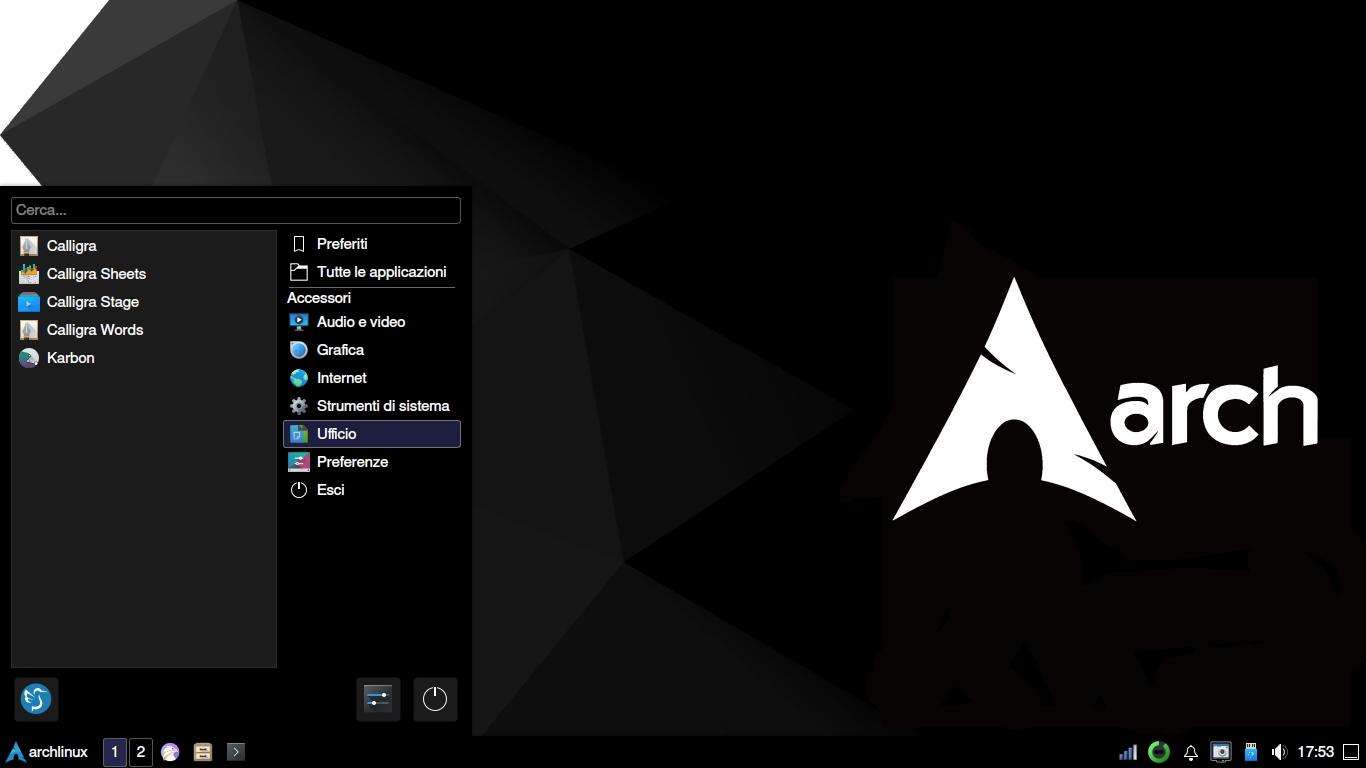Open the USB removable drive tray icon
This screenshot has height=768, width=1366.
click(1251, 752)
